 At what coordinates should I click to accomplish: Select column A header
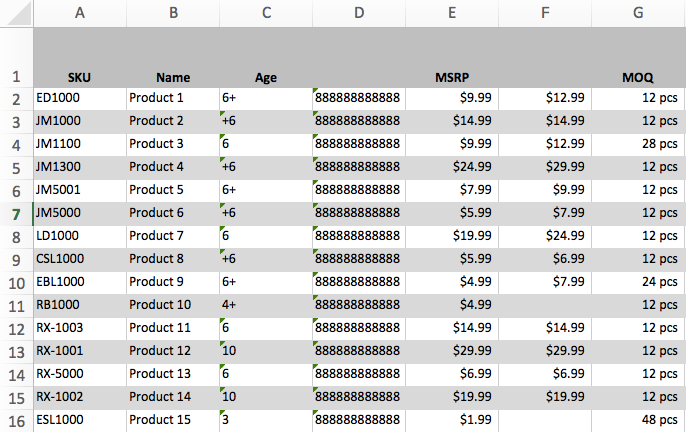pyautogui.click(x=79, y=12)
